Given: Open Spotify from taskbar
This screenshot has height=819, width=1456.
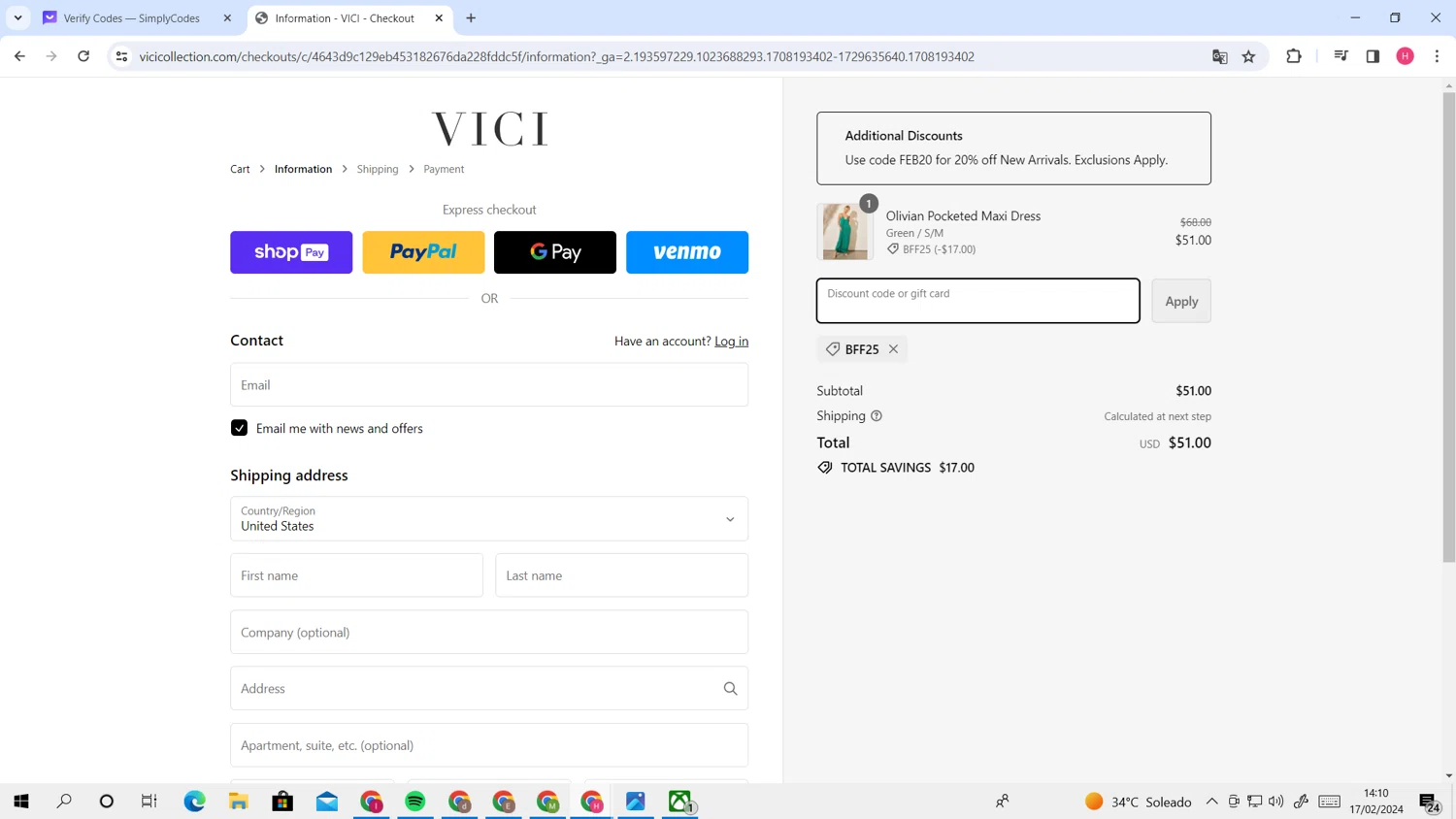Looking at the screenshot, I should pyautogui.click(x=415, y=802).
